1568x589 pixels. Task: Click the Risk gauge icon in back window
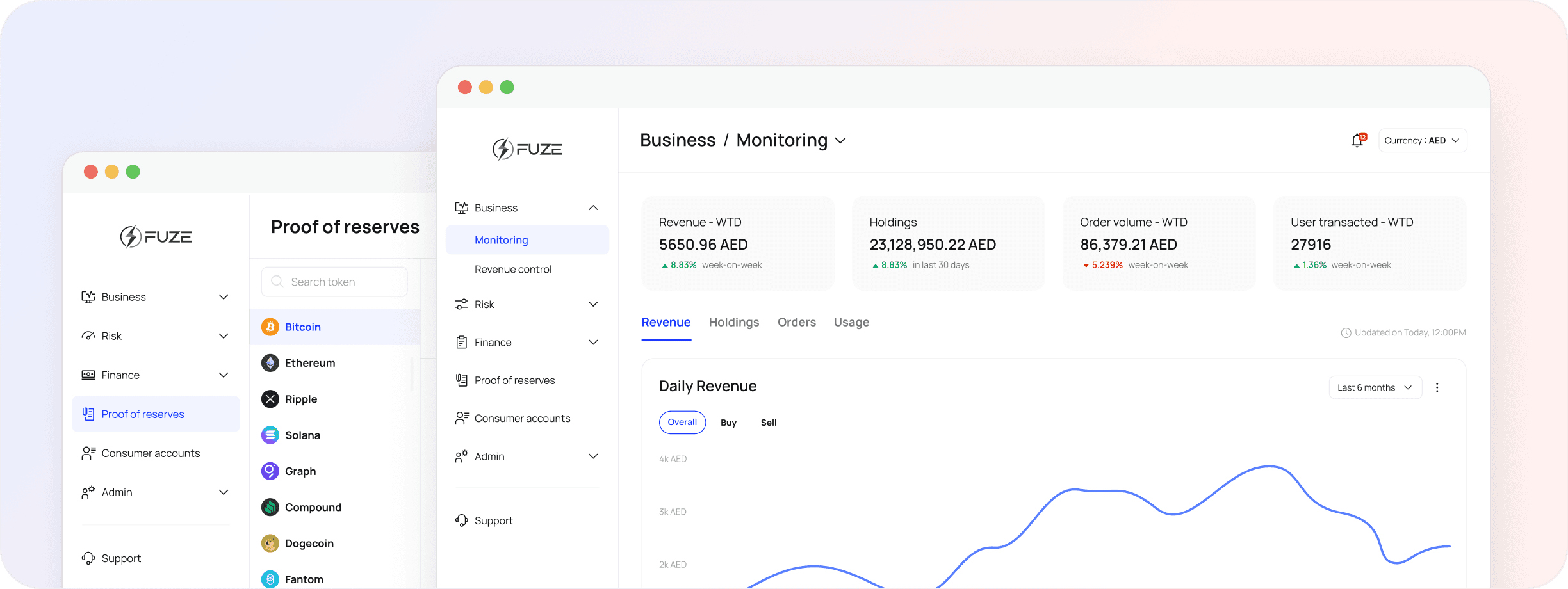(88, 336)
